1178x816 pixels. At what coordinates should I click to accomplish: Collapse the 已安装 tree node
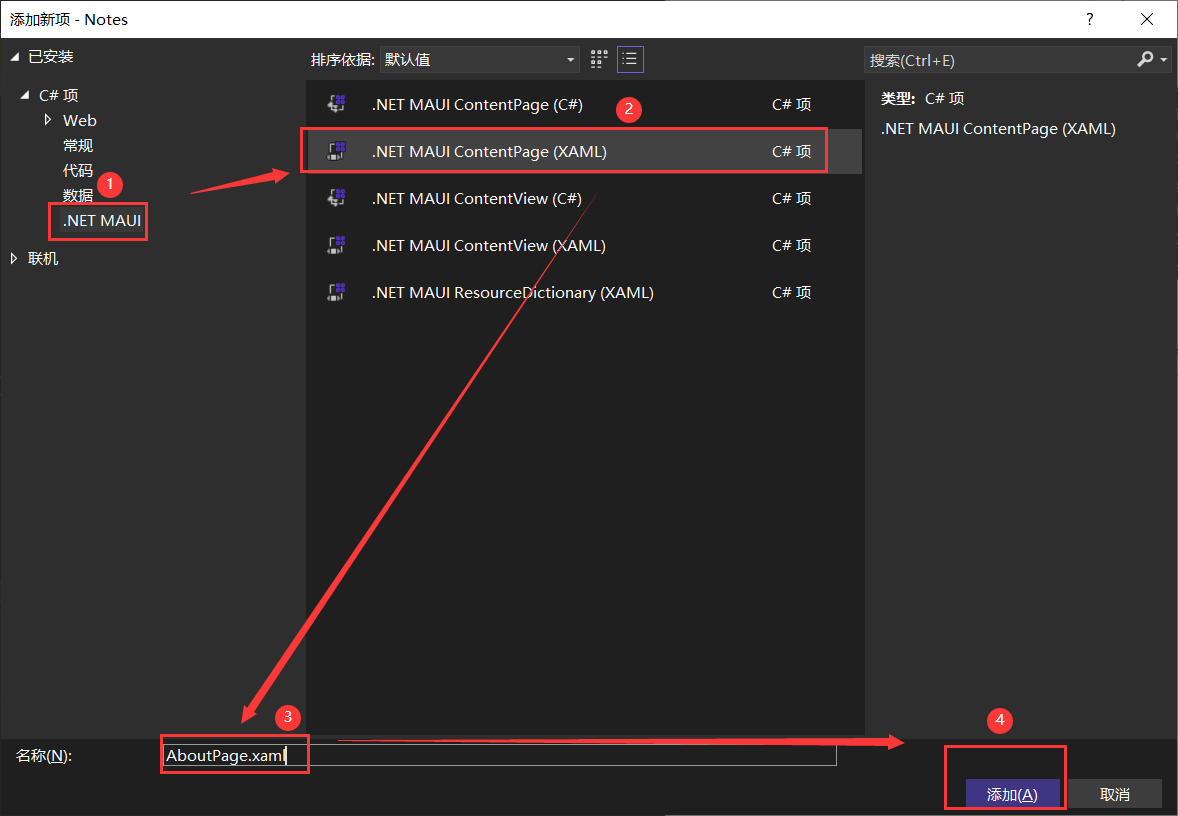14,57
